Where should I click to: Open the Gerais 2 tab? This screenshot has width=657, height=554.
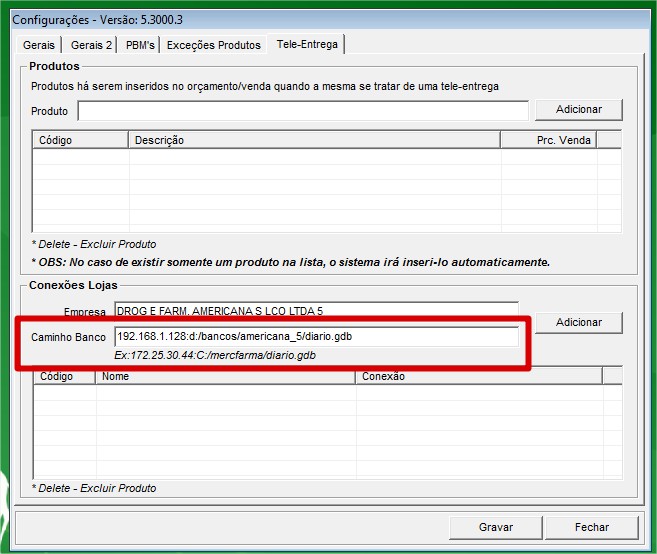[x=91, y=45]
